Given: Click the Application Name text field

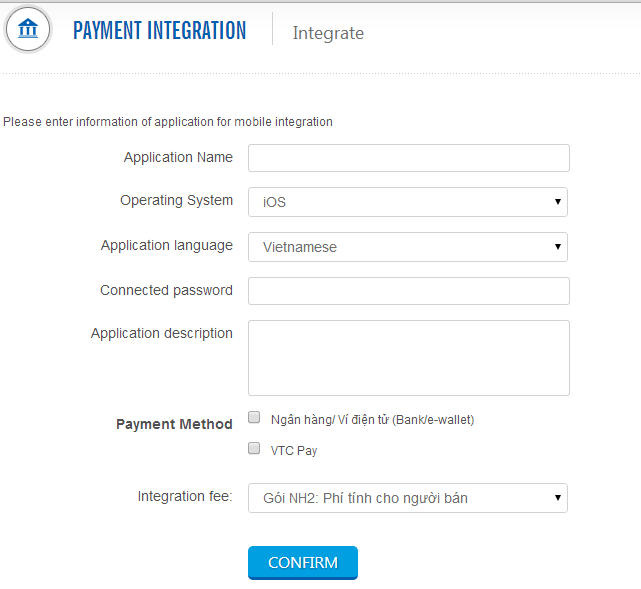Looking at the screenshot, I should pyautogui.click(x=408, y=158).
